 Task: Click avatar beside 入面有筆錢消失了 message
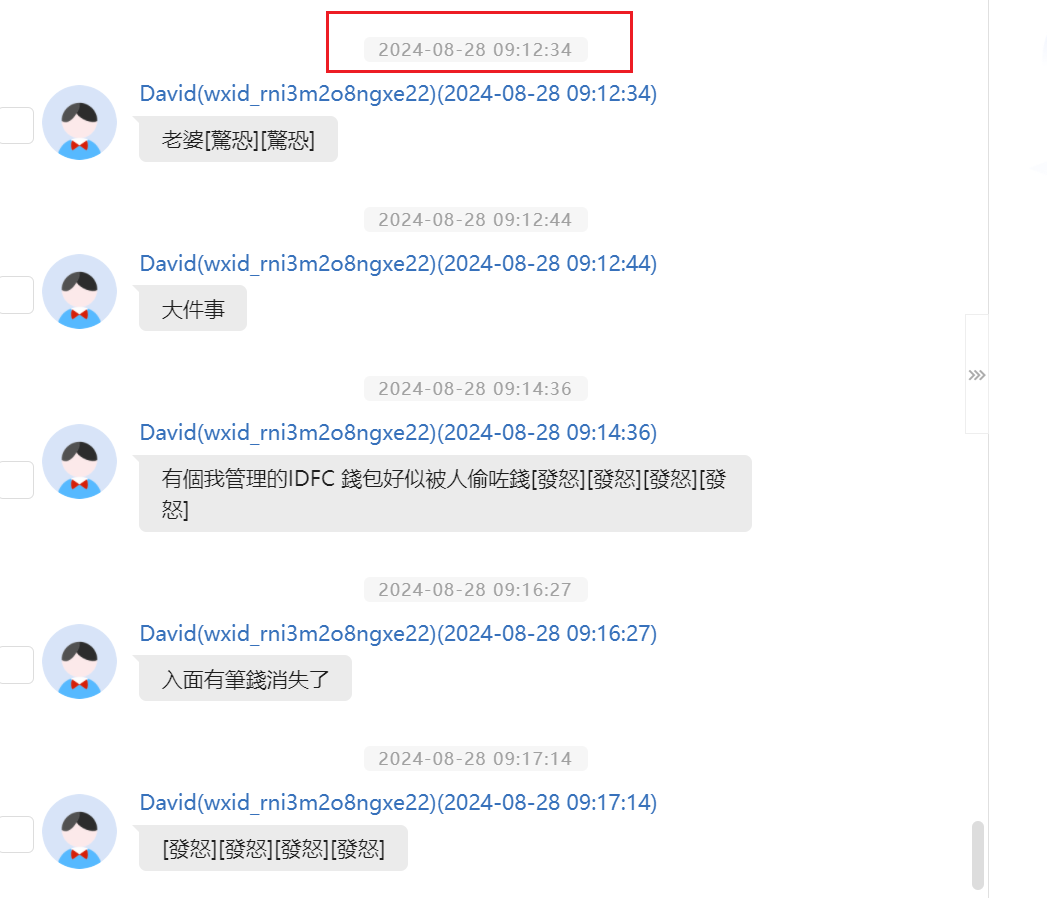[x=79, y=662]
